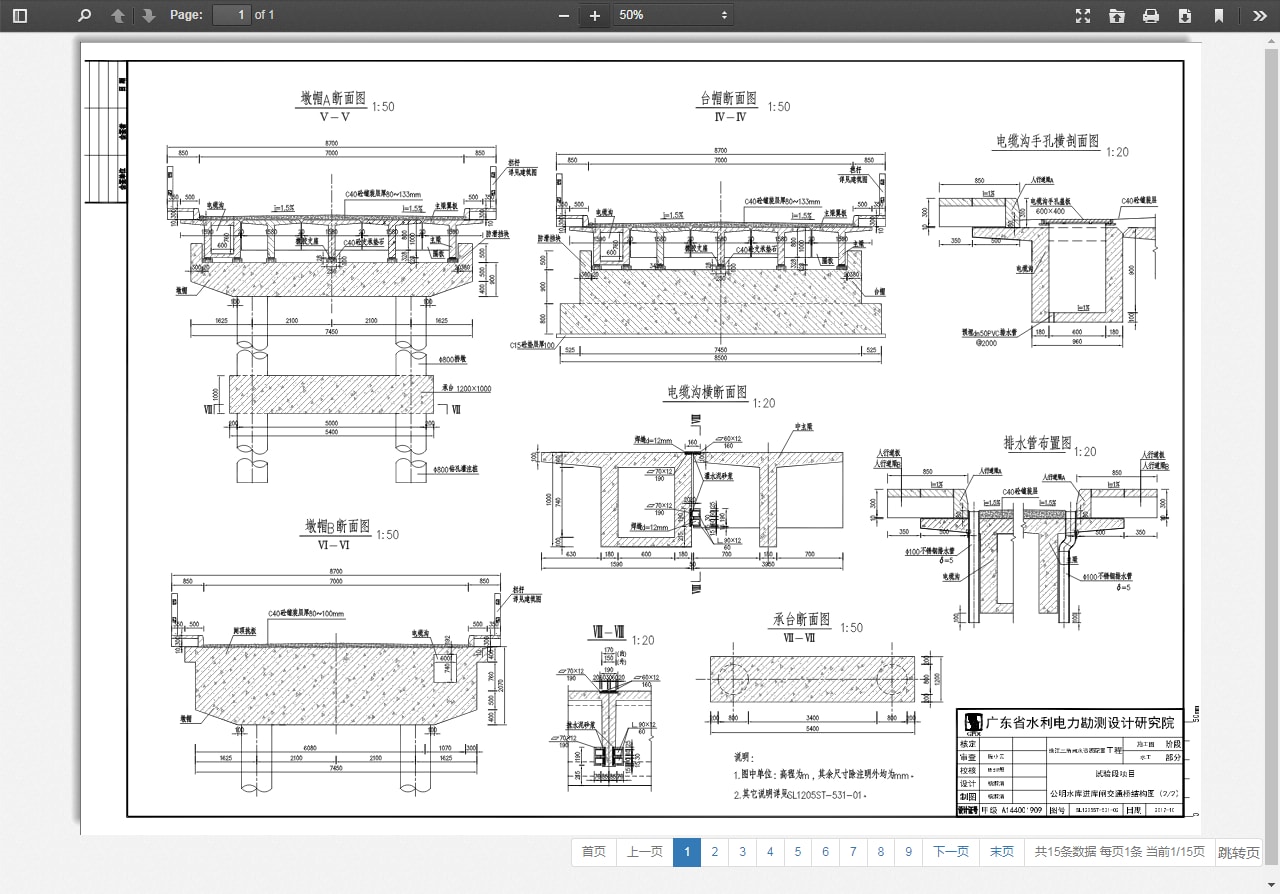Screen dimensions: 1280x894
Task: Open a file from toolbar
Action: 1117,15
